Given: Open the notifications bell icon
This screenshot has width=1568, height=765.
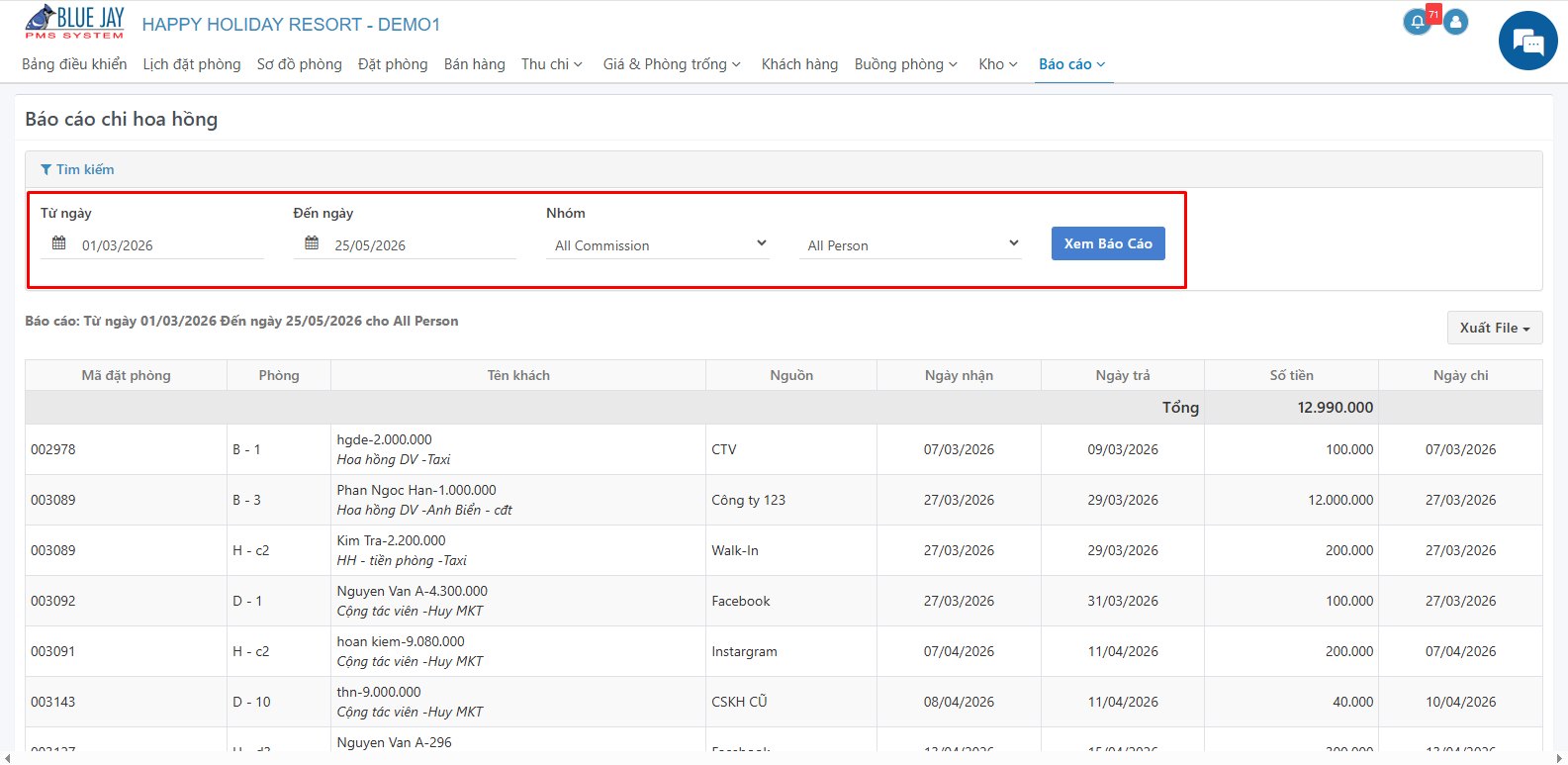Looking at the screenshot, I should pyautogui.click(x=1417, y=22).
